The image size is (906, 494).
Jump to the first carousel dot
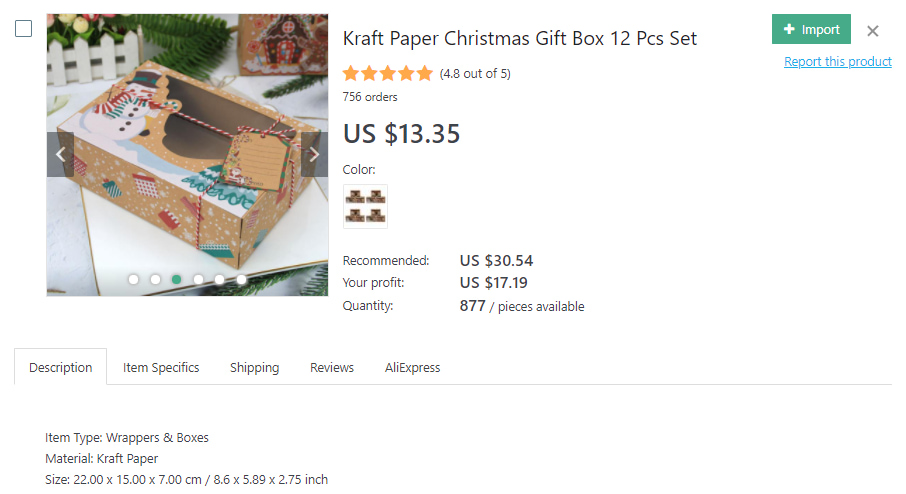pos(134,280)
